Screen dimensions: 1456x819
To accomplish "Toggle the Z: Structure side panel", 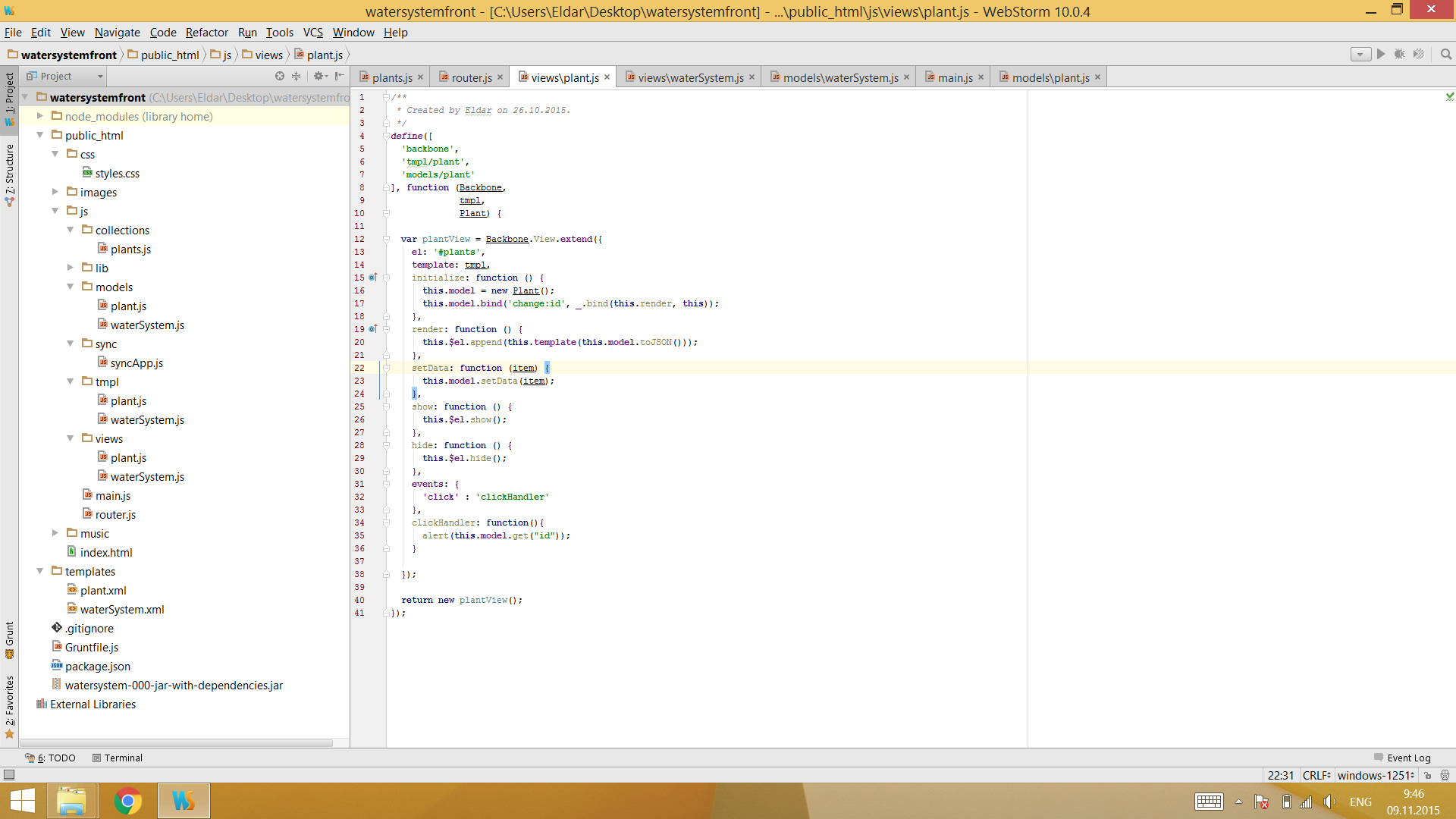I will click(9, 175).
